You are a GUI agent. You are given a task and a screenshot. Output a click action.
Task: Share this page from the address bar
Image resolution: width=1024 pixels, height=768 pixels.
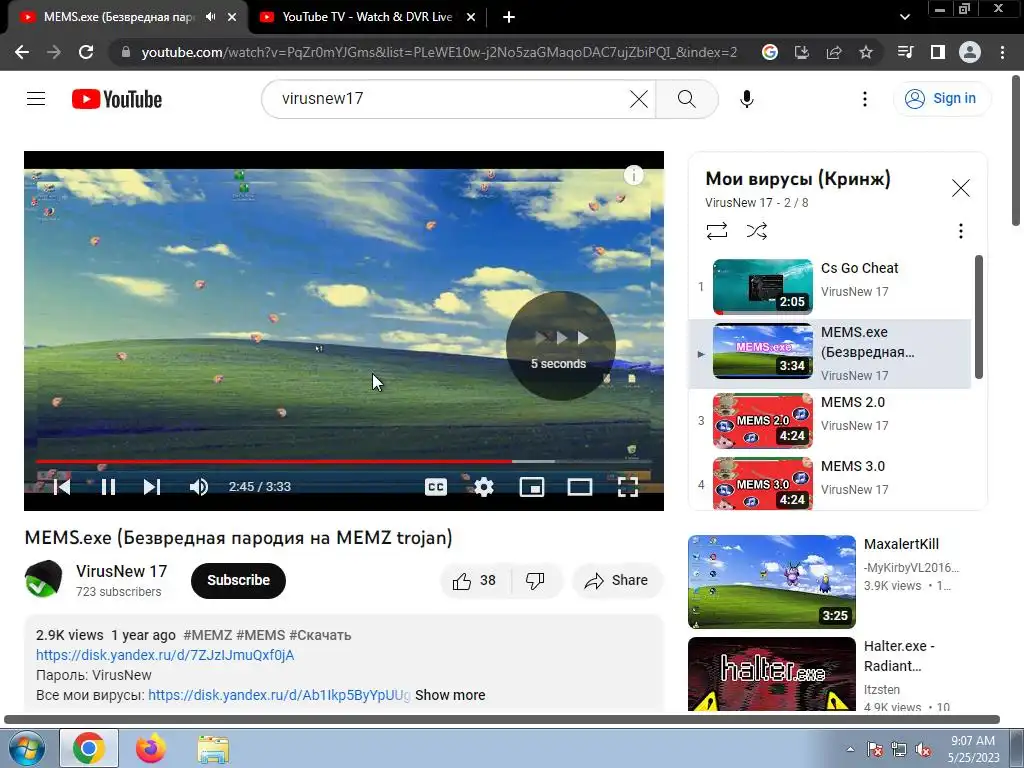pyautogui.click(x=834, y=52)
